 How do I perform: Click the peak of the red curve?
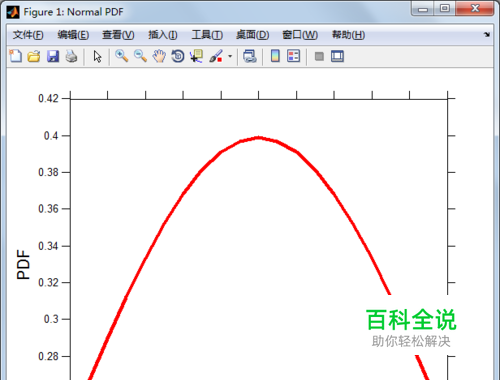pos(259,138)
